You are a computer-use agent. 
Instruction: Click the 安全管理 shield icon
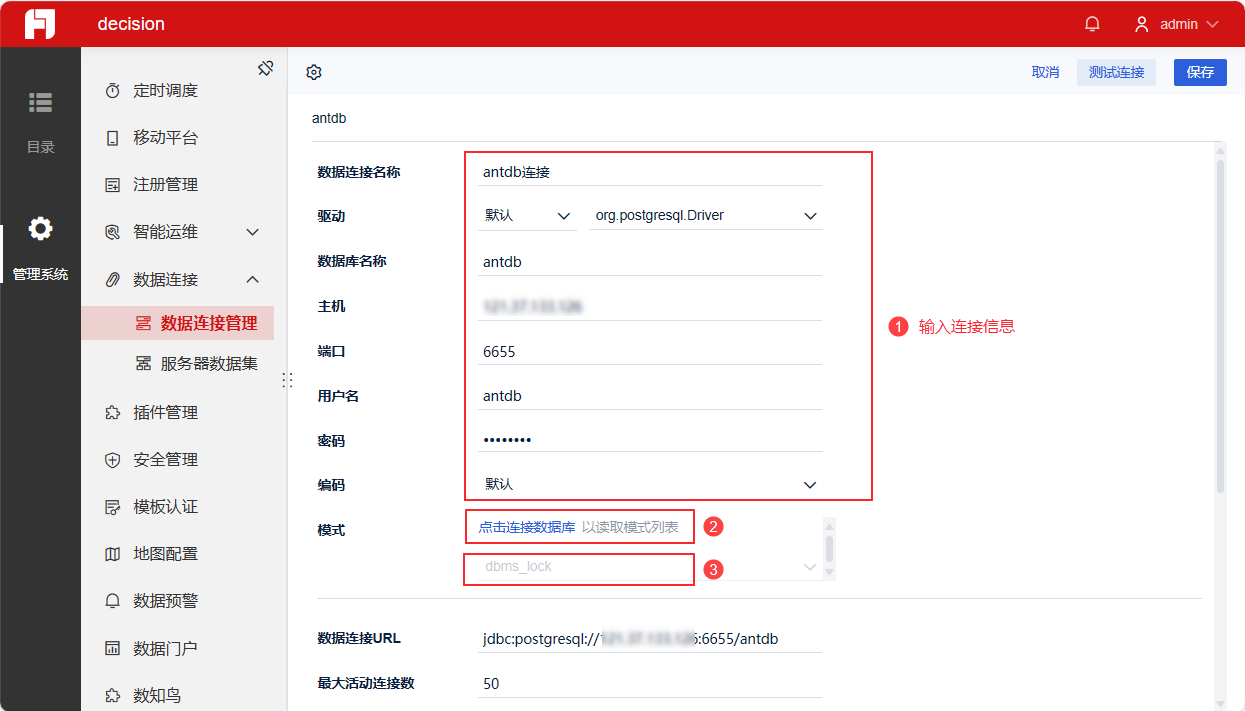click(x=113, y=460)
